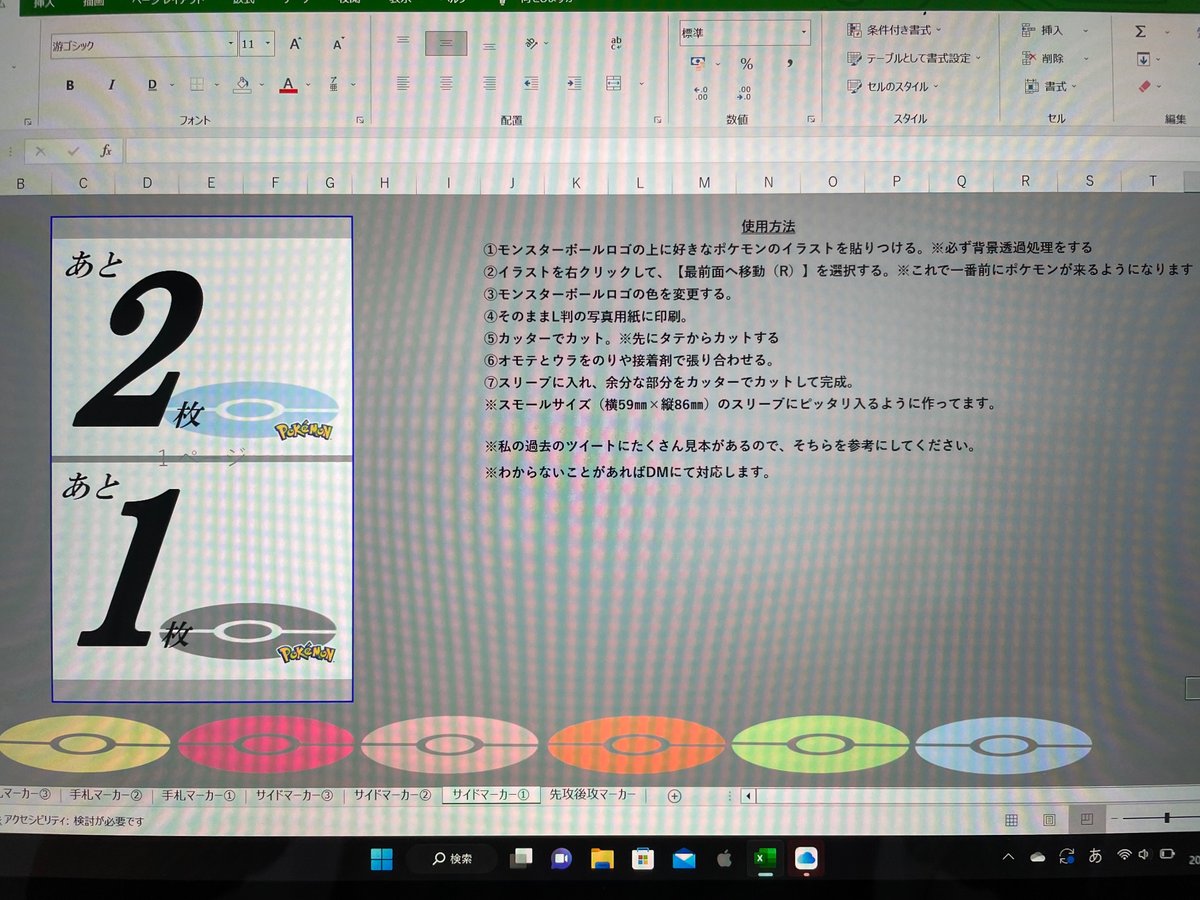Open the 游ゴシック font name dropdown
The image size is (1200, 900).
[x=231, y=44]
